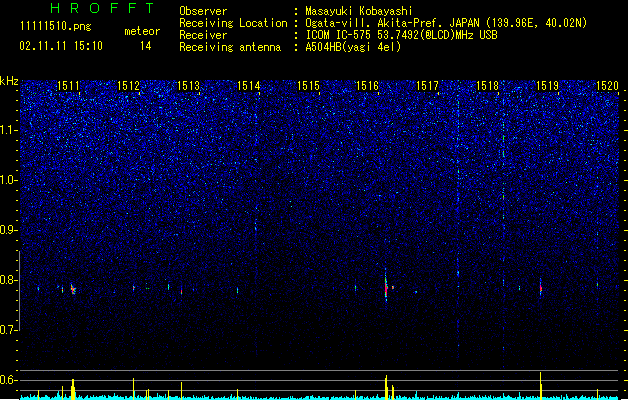Screen dimensions: 629x400
Task: Click the Receiving Location label
Action: point(233,23)
